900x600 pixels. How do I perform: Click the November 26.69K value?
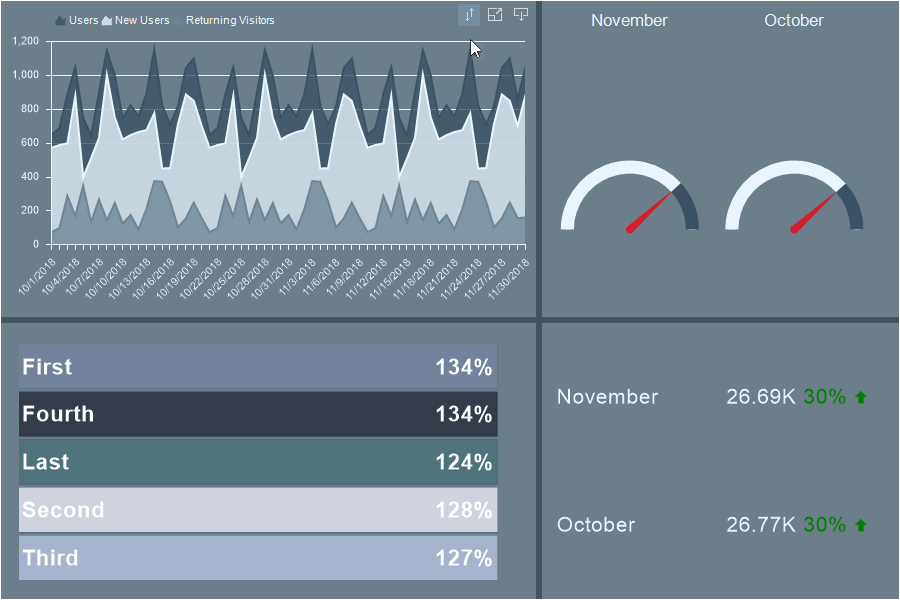761,397
